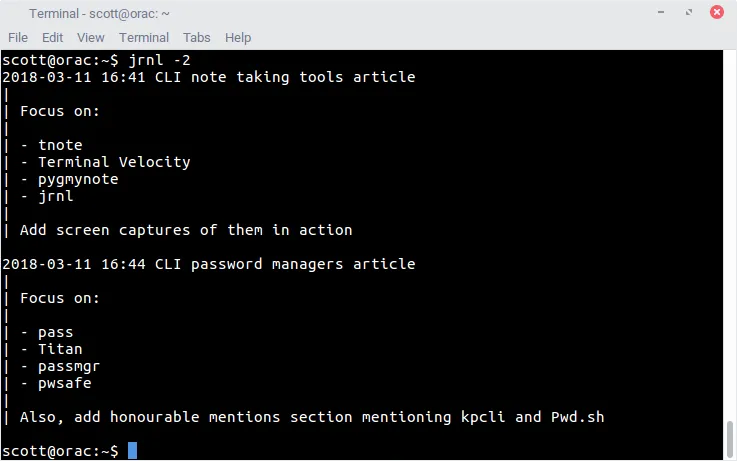Close the Terminal window
This screenshot has height=461, width=737.
716,13
